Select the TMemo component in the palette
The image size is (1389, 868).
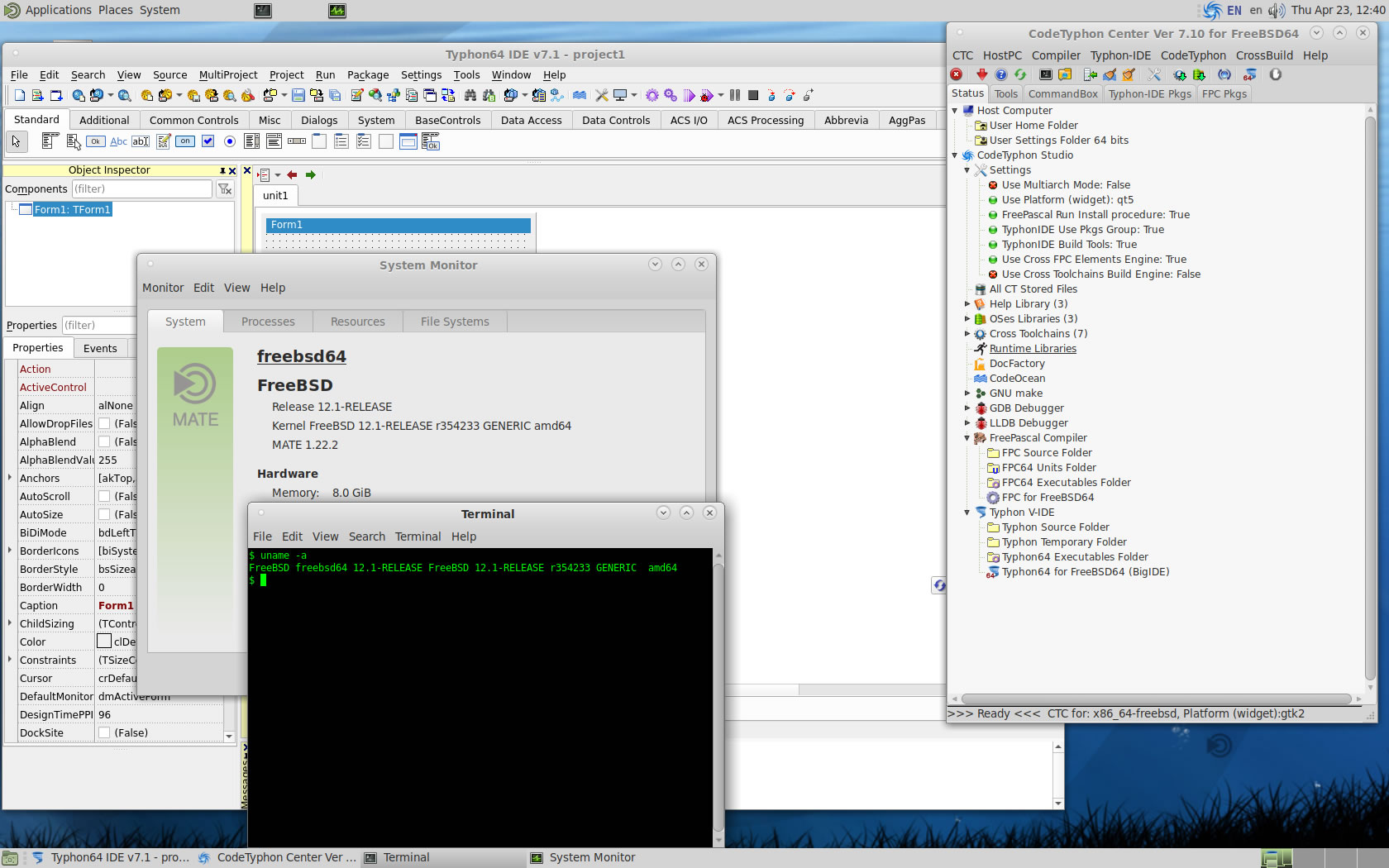[x=164, y=141]
